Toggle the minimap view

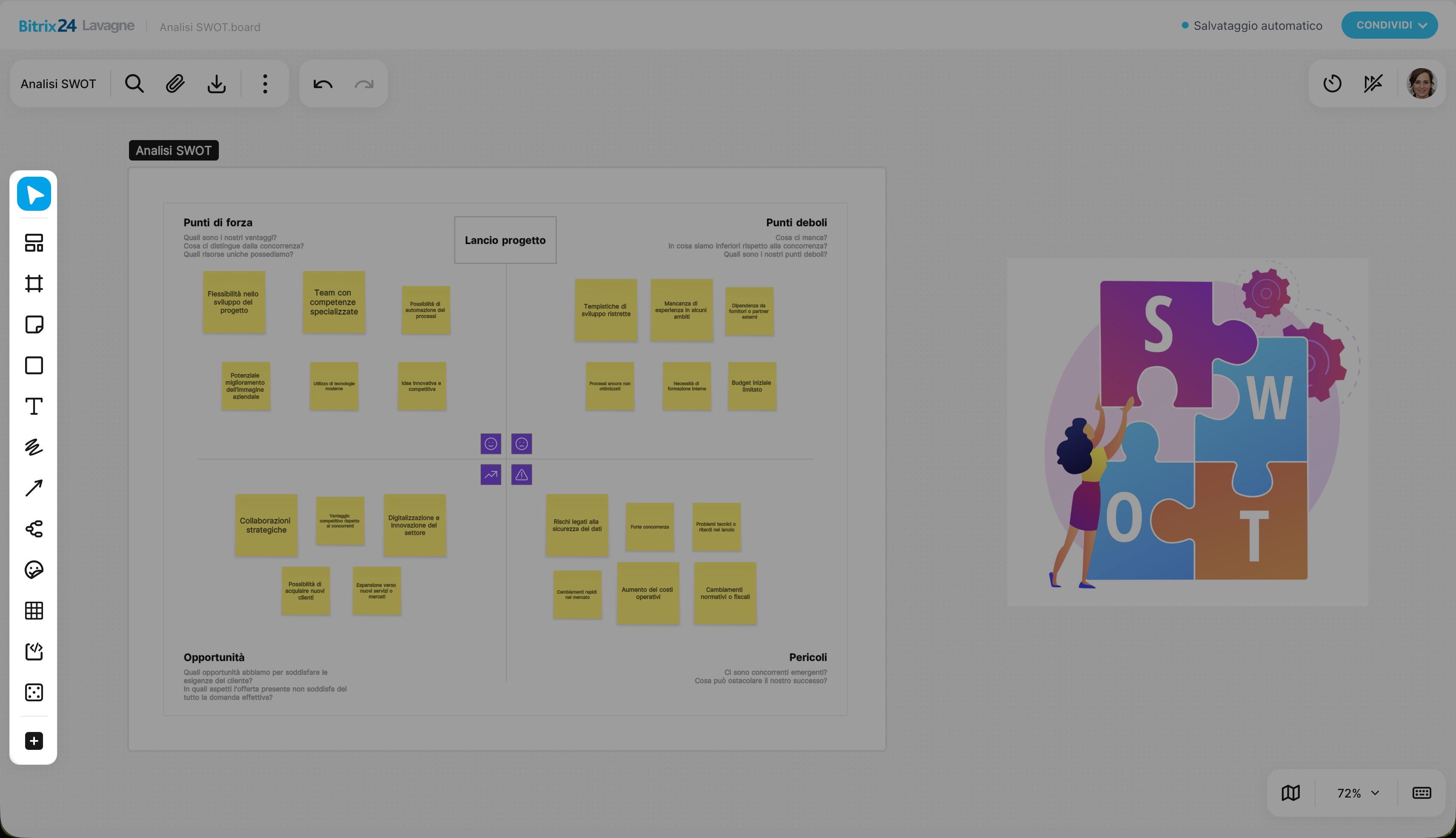pyautogui.click(x=1291, y=793)
